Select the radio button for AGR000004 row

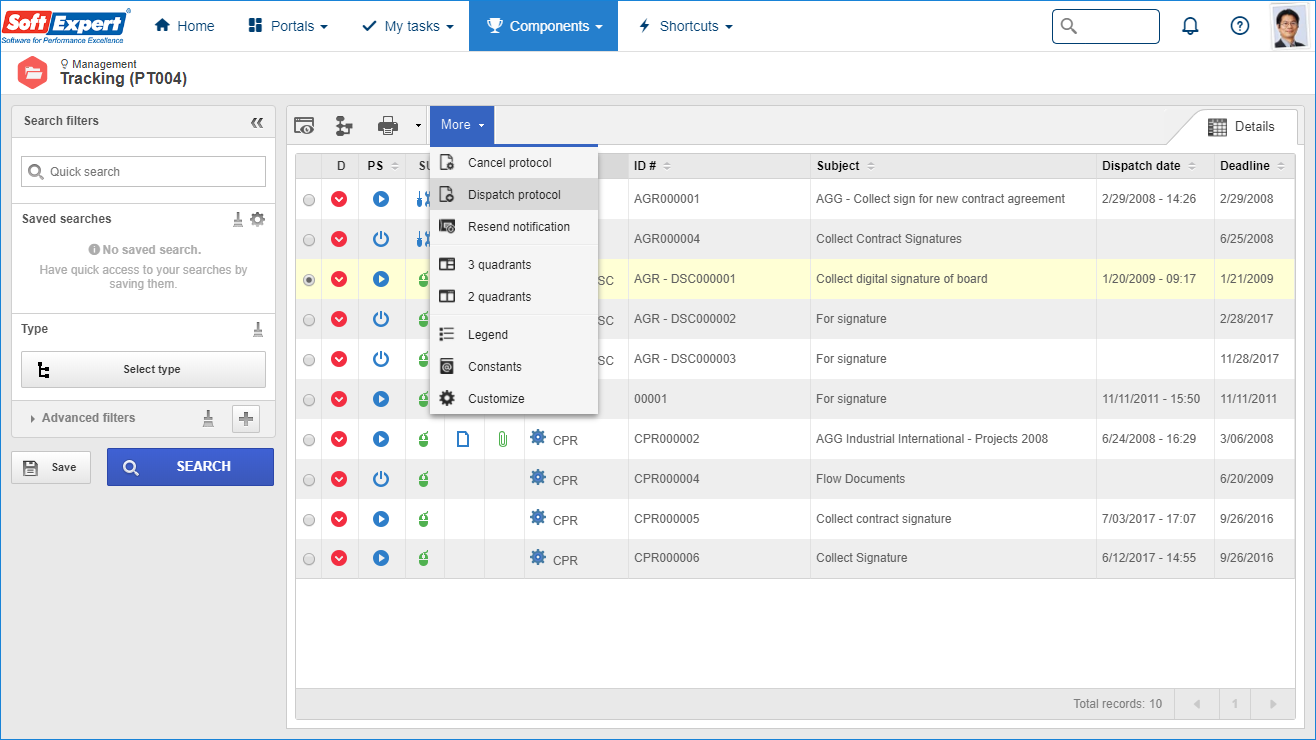click(309, 240)
